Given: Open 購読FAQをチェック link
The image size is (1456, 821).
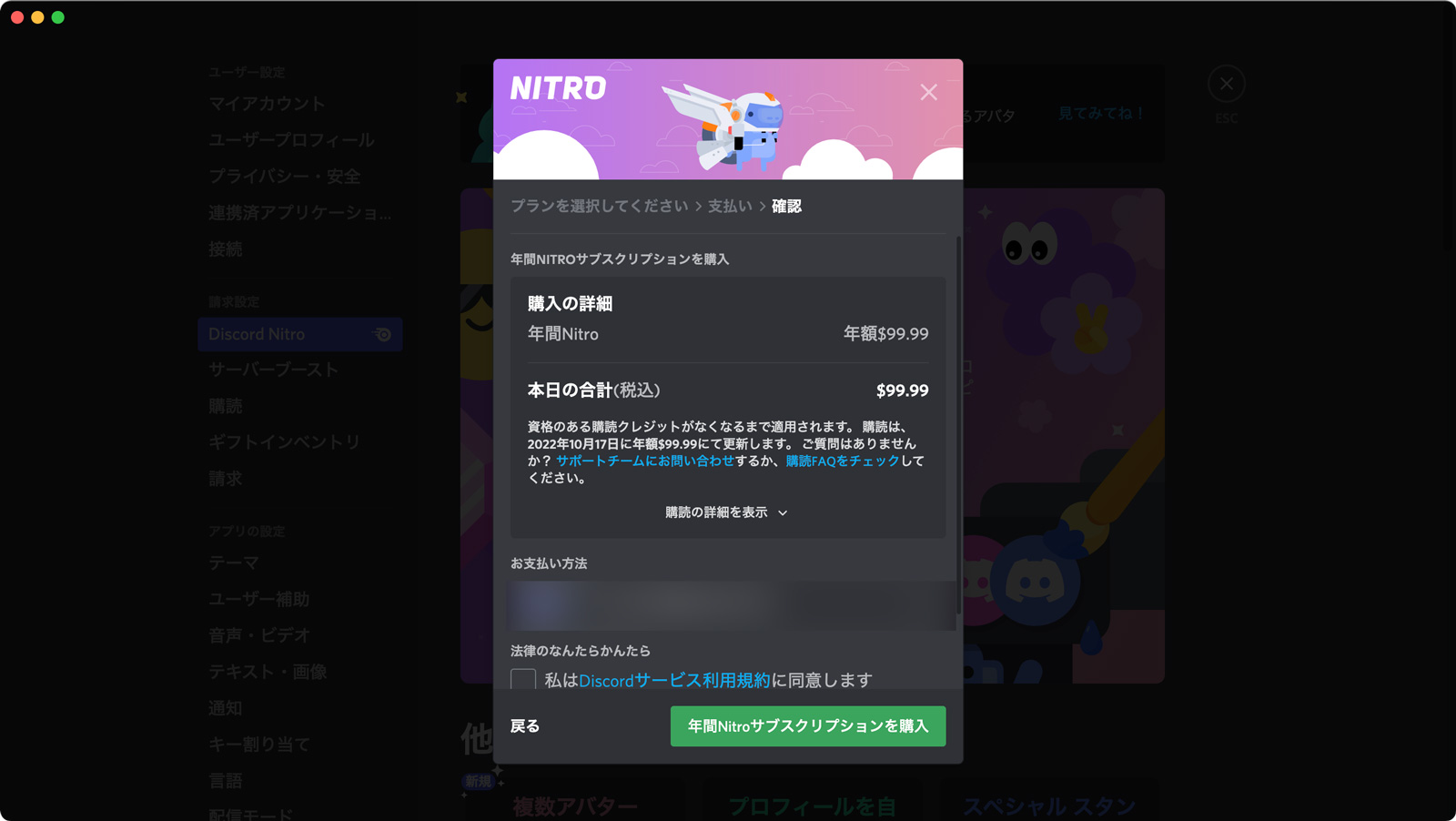Looking at the screenshot, I should (843, 461).
